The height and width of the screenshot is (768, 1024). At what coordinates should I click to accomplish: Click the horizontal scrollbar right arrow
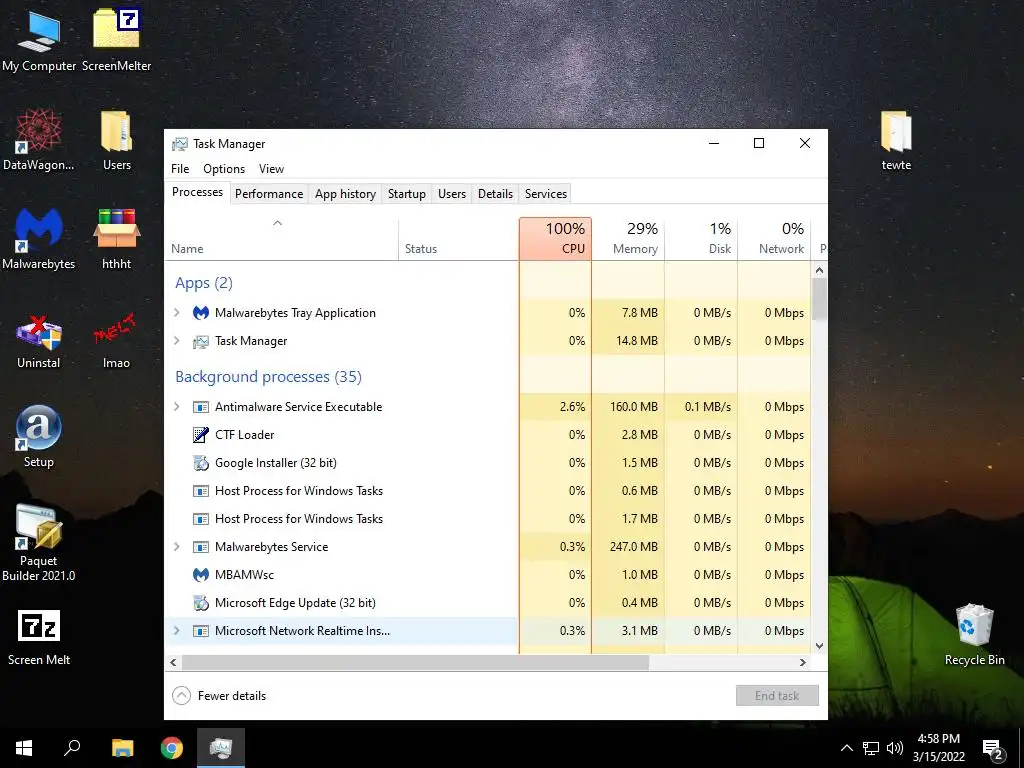point(803,662)
